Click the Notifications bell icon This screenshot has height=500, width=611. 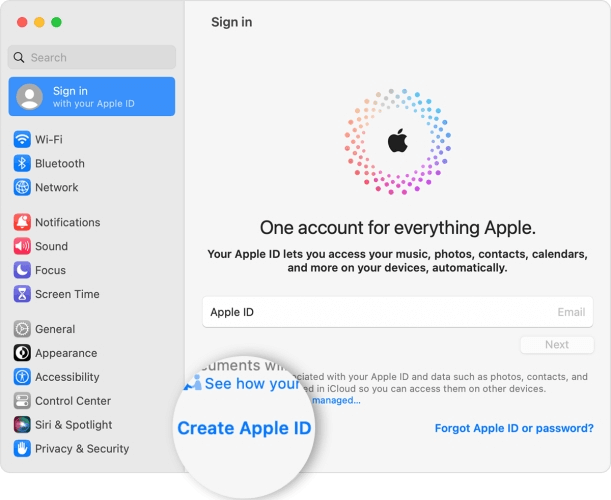click(22, 222)
